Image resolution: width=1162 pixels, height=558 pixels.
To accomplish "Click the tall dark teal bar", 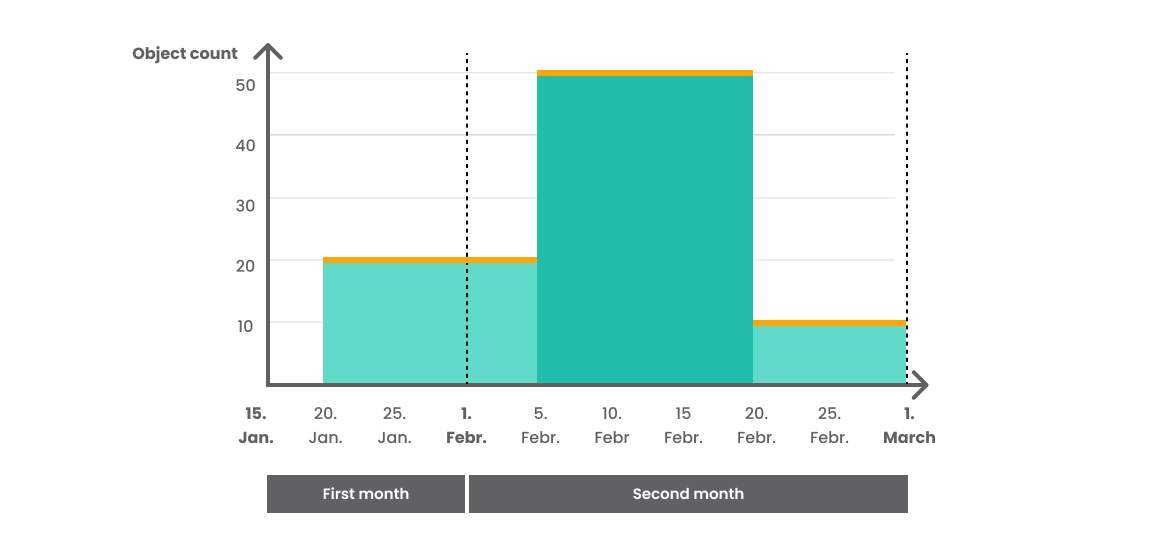I will tap(645, 230).
